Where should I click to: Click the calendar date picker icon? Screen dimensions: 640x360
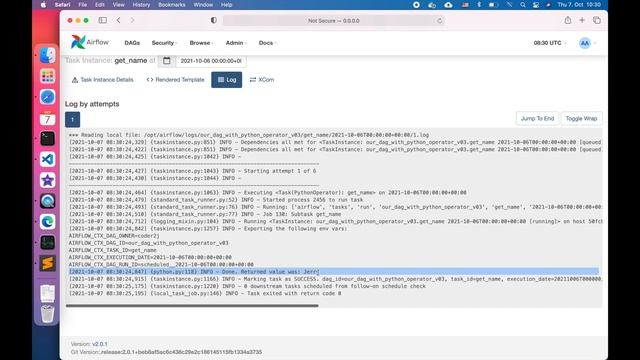click(167, 61)
